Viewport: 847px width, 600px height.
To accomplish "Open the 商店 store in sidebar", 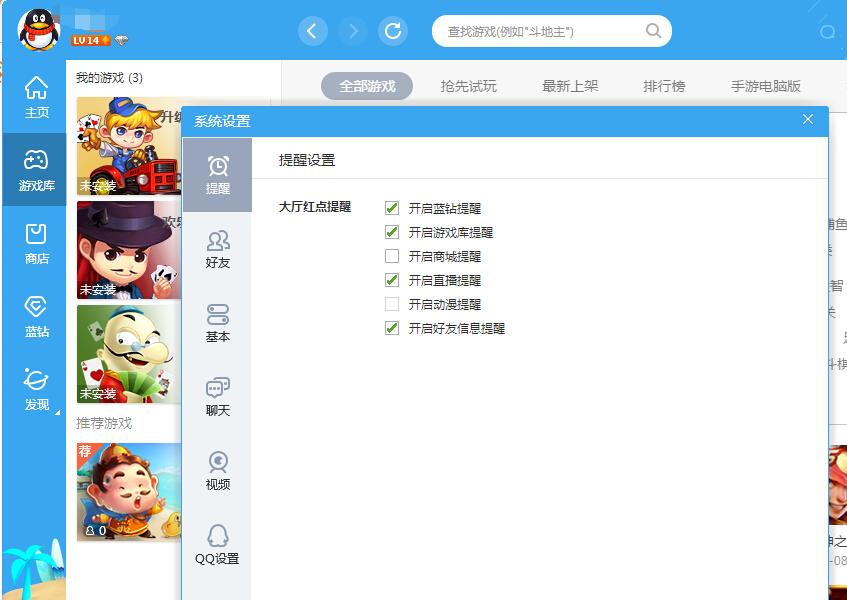I will pos(36,244).
